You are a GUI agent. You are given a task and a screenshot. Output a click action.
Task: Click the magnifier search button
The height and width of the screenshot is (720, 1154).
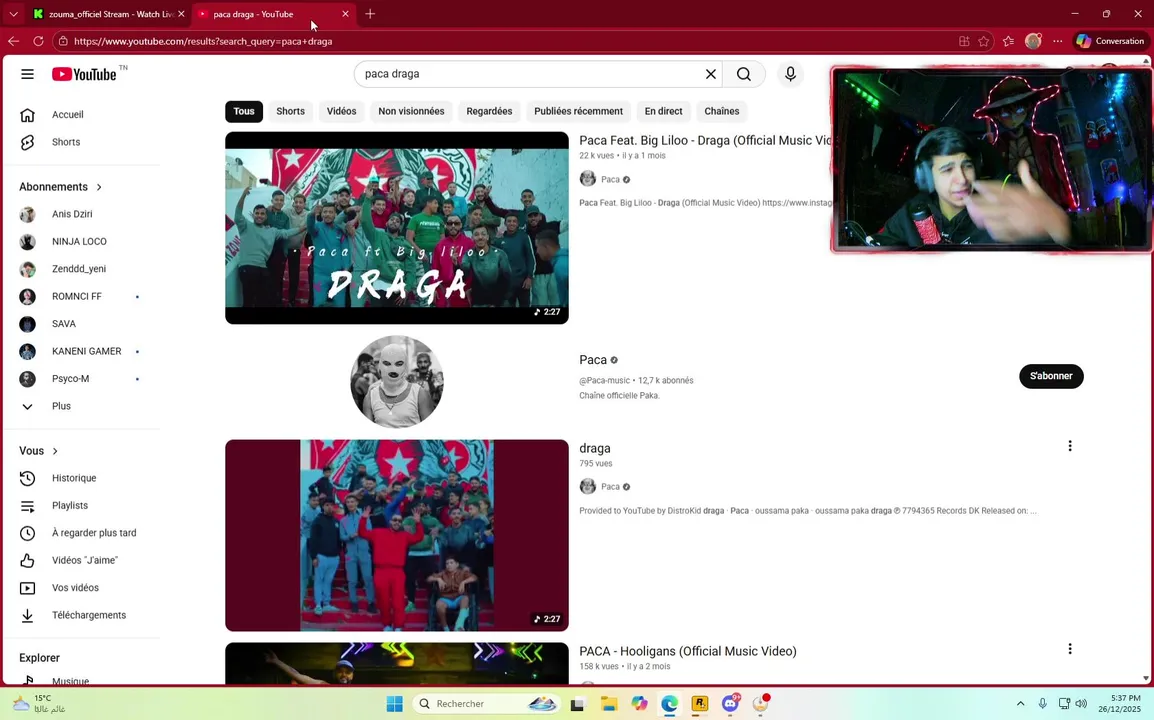(743, 74)
